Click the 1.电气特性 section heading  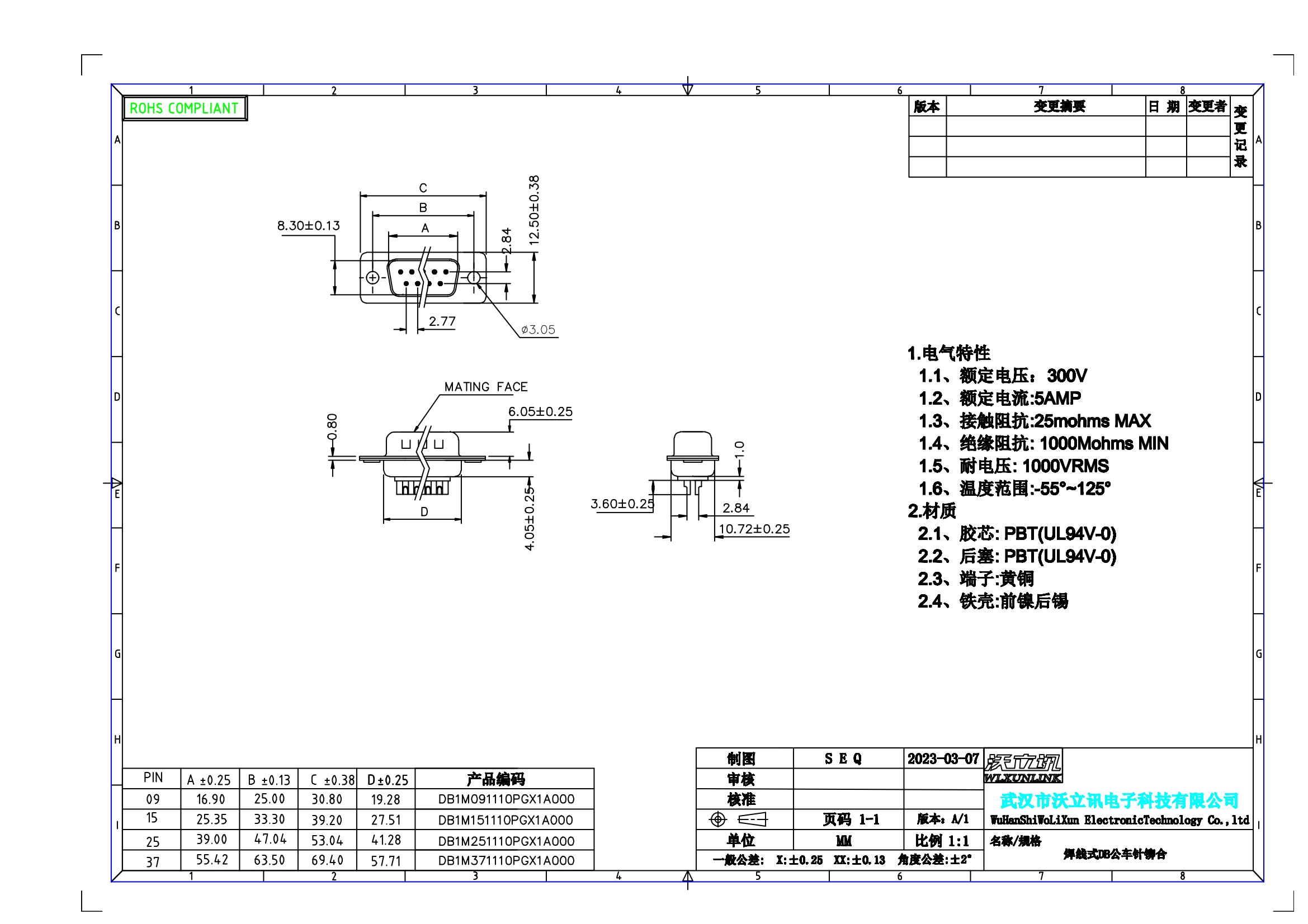pyautogui.click(x=948, y=353)
